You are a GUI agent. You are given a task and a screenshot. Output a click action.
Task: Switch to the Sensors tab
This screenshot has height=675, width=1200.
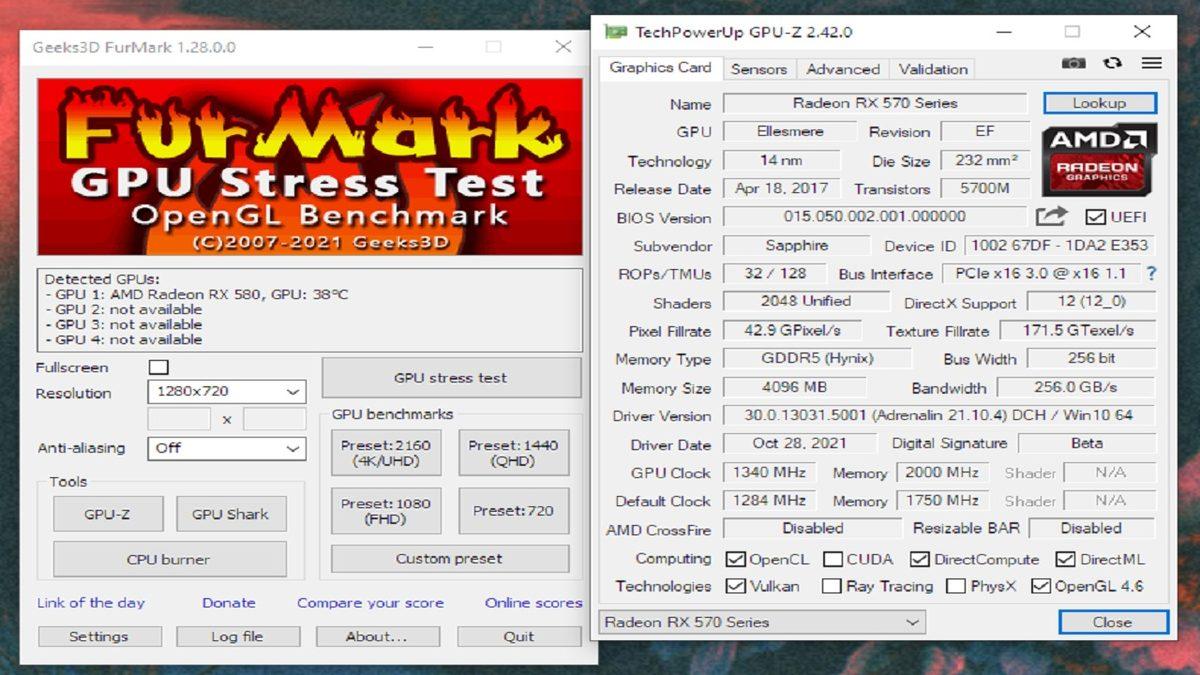coord(758,69)
